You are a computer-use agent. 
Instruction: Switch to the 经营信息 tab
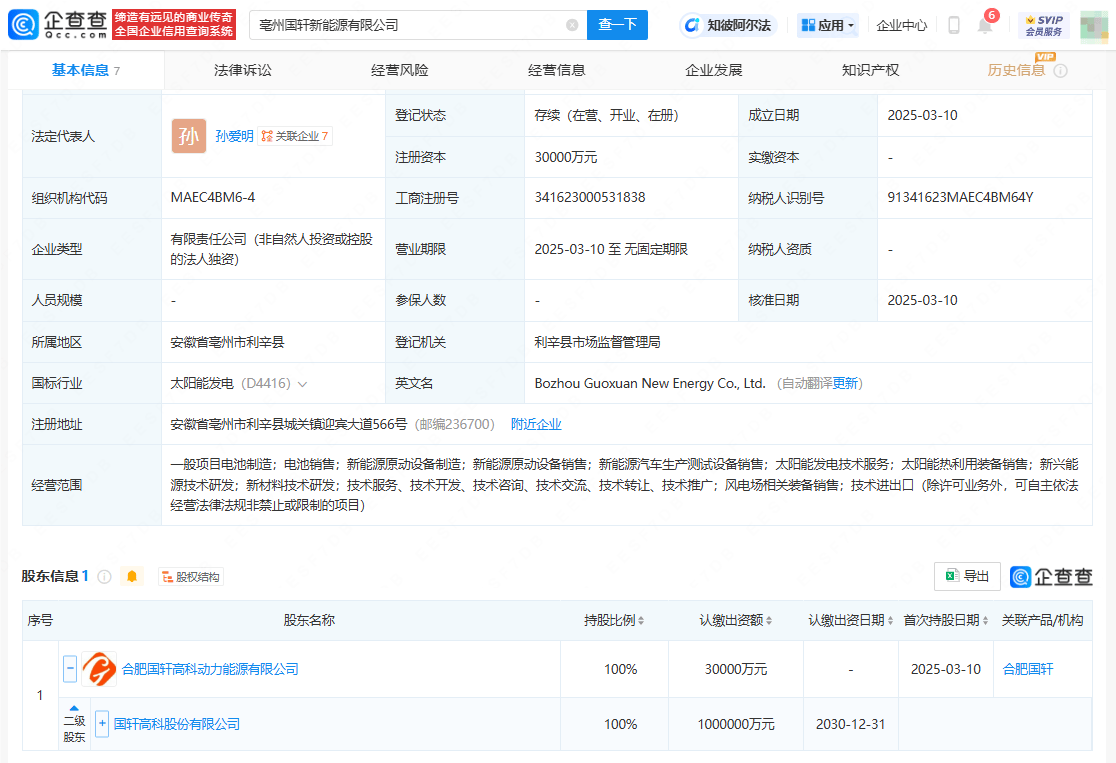tap(557, 70)
